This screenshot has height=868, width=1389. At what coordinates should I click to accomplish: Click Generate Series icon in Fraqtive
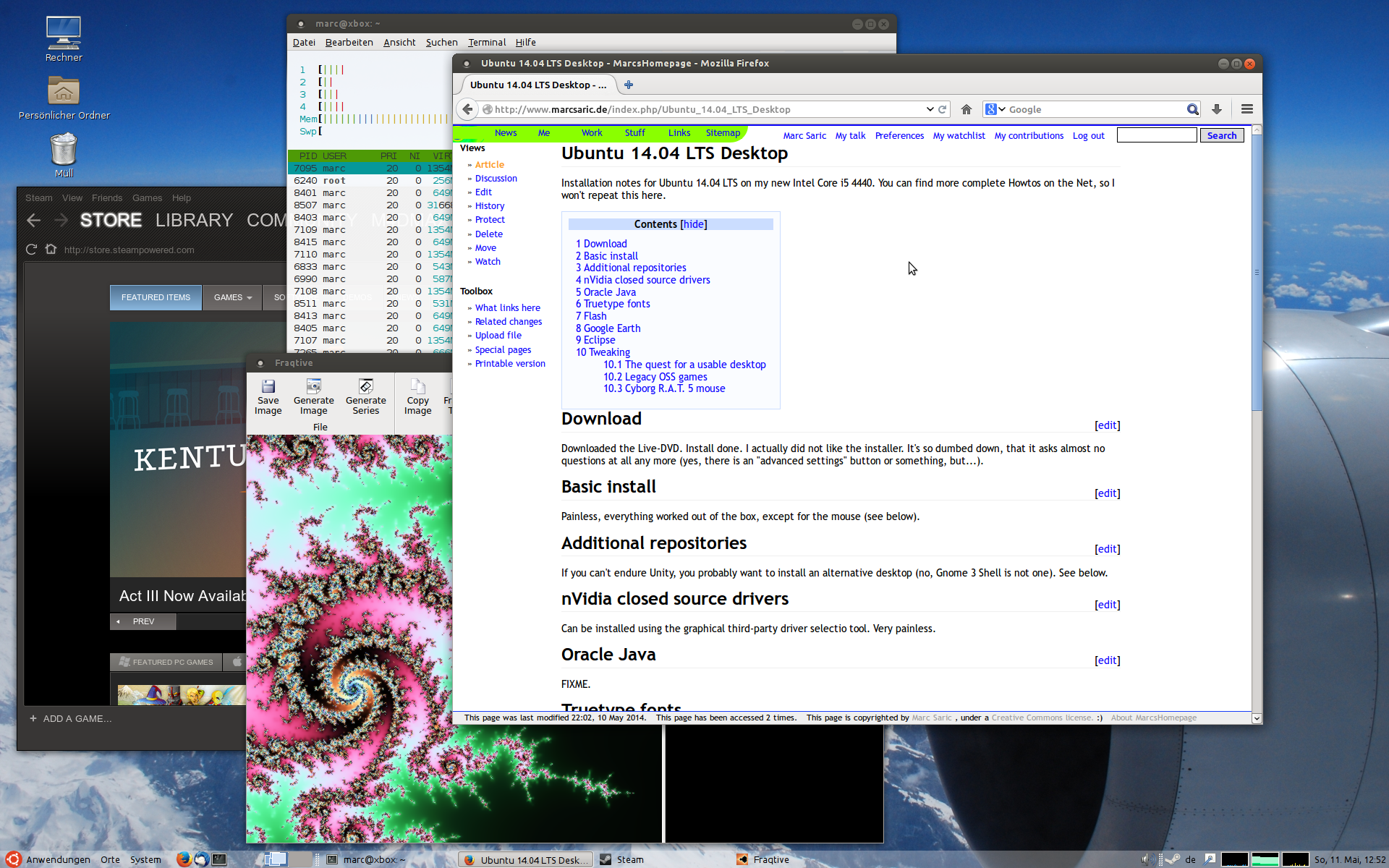[x=365, y=386]
